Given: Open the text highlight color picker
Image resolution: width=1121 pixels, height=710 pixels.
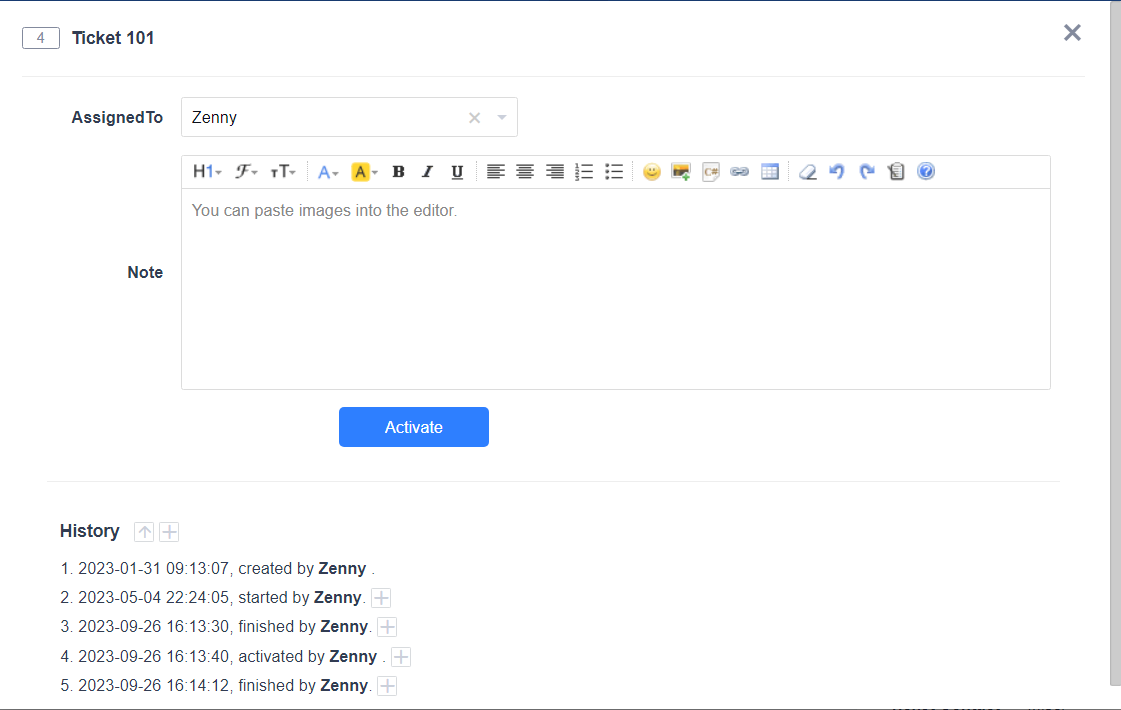Looking at the screenshot, I should 364,172.
